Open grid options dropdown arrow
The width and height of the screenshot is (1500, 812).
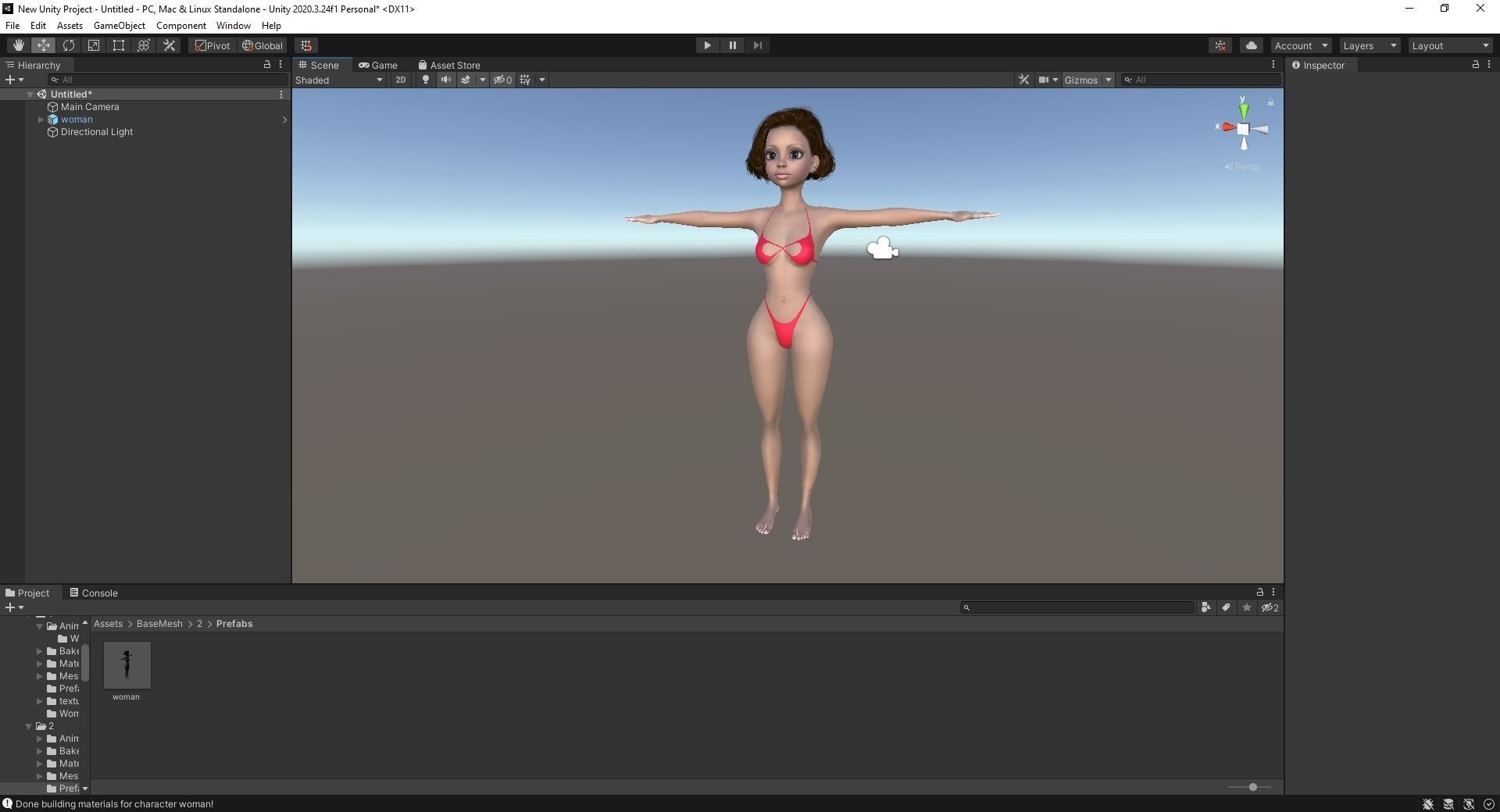[x=541, y=80]
